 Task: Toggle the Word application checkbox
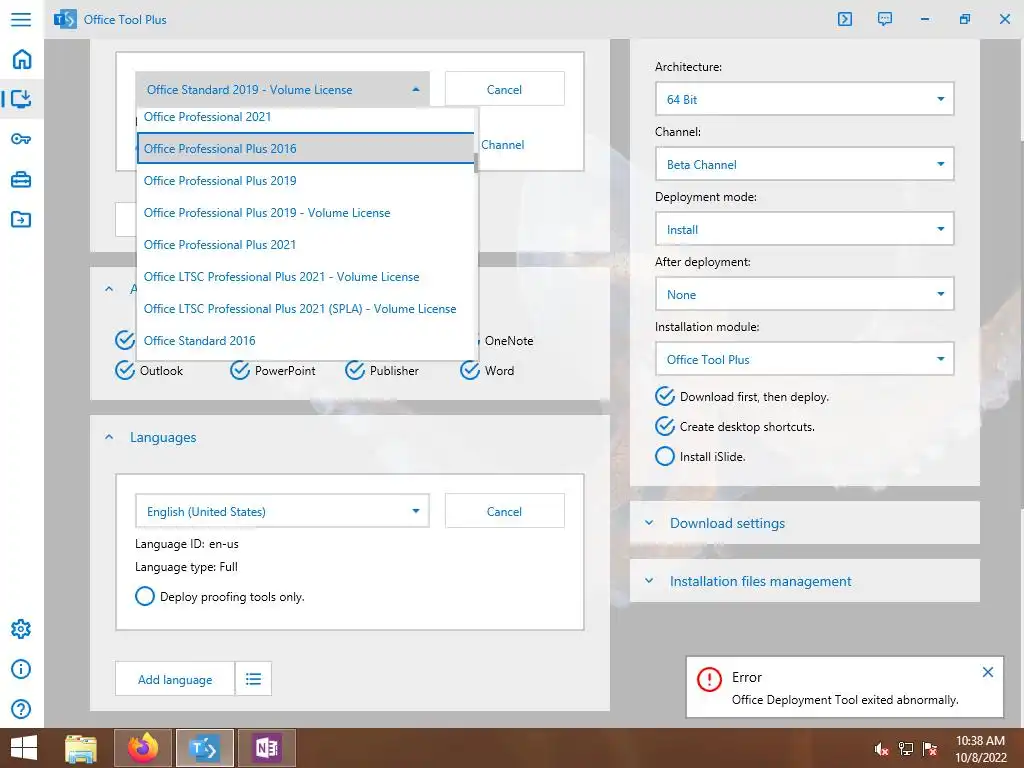point(470,370)
